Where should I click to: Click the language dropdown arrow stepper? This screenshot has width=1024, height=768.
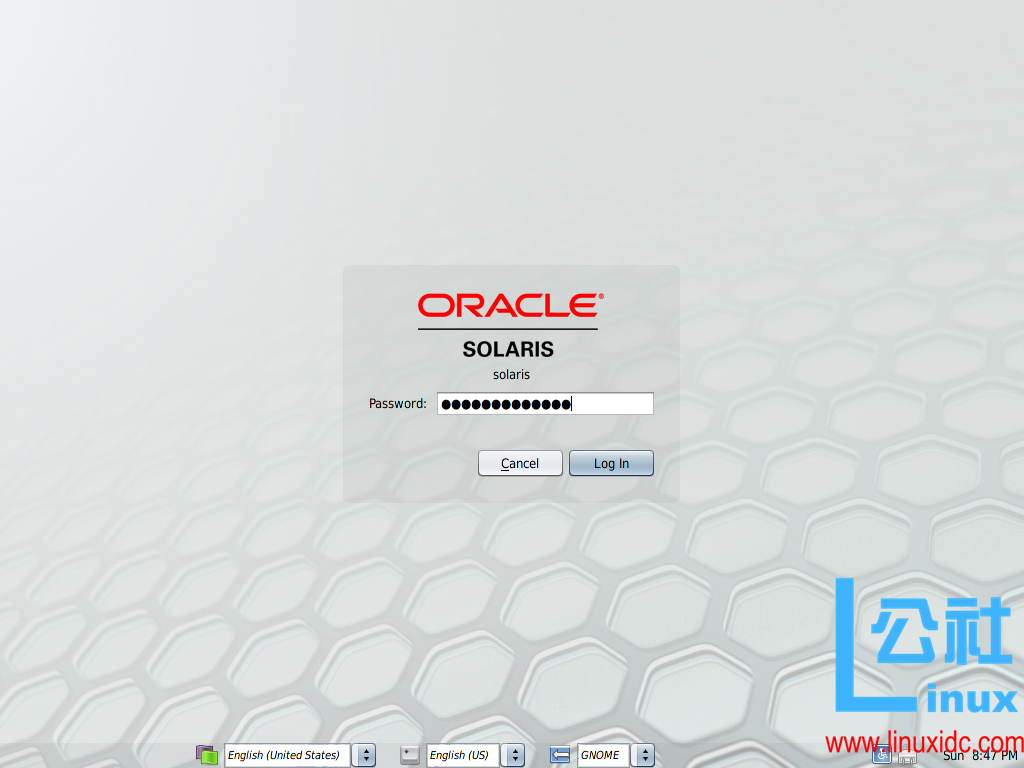click(365, 755)
